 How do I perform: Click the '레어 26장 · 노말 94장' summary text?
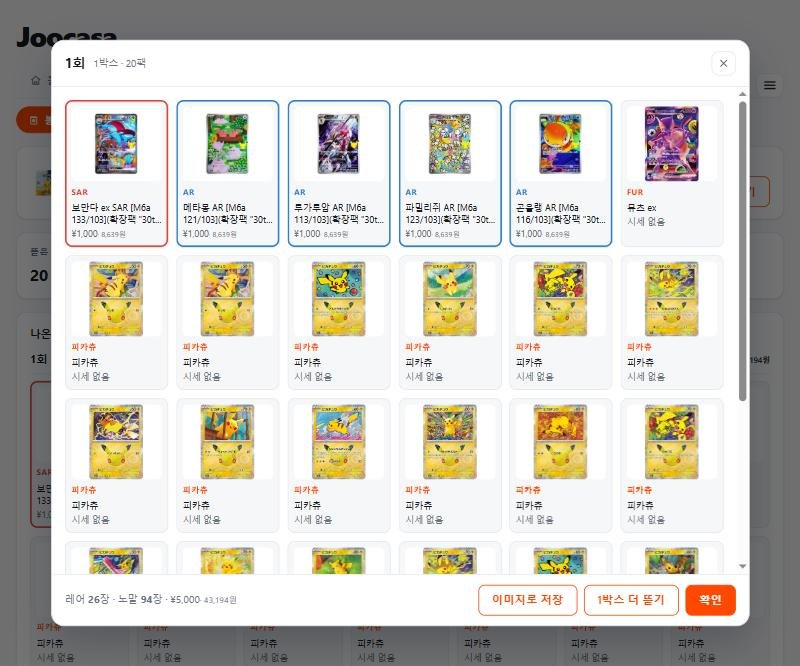(x=113, y=599)
